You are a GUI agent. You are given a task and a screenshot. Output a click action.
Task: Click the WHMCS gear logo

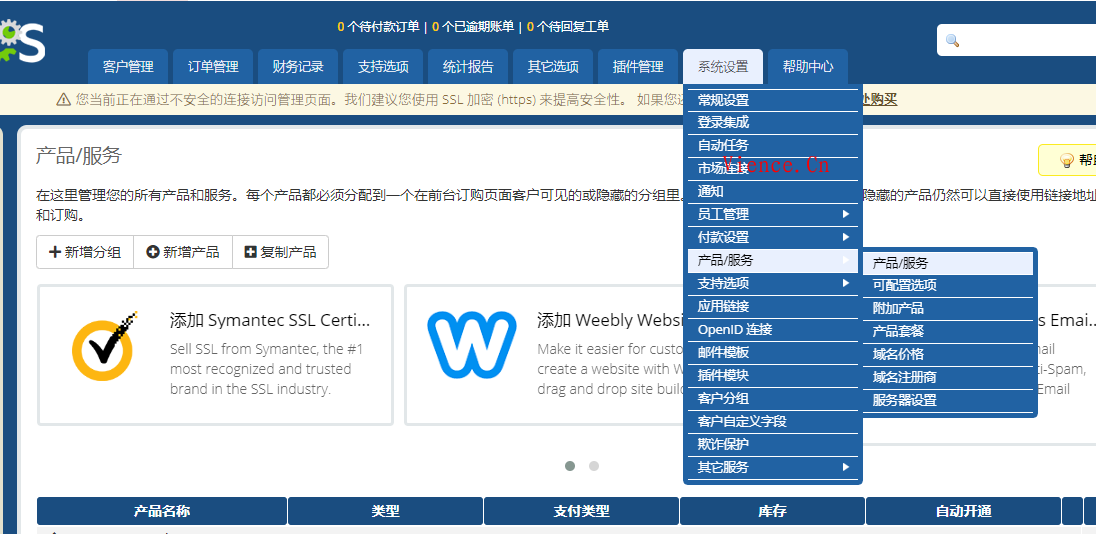tap(20, 42)
